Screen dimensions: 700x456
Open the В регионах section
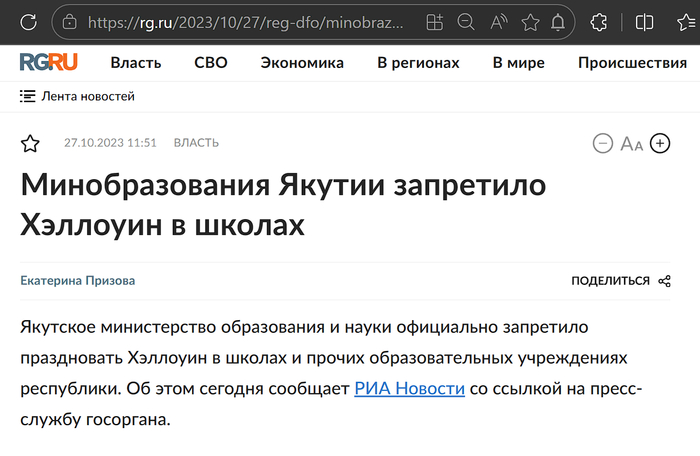[418, 63]
